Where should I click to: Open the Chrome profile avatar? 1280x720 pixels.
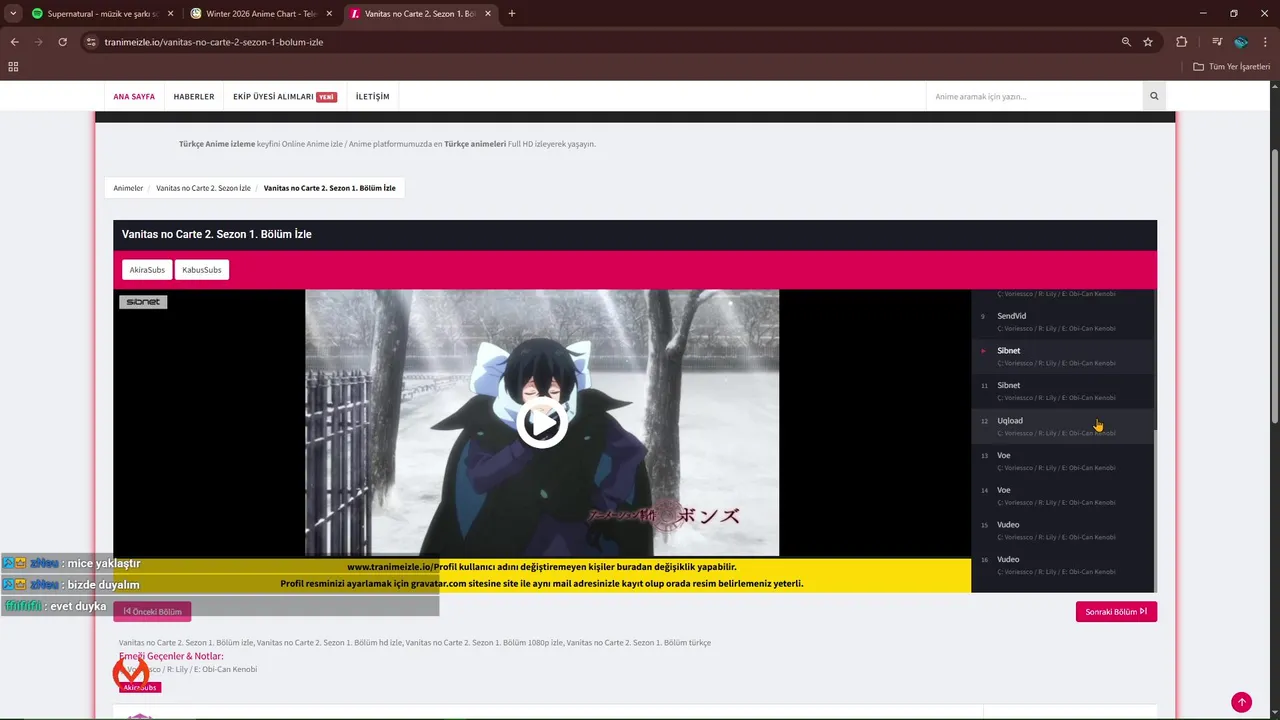(1241, 42)
